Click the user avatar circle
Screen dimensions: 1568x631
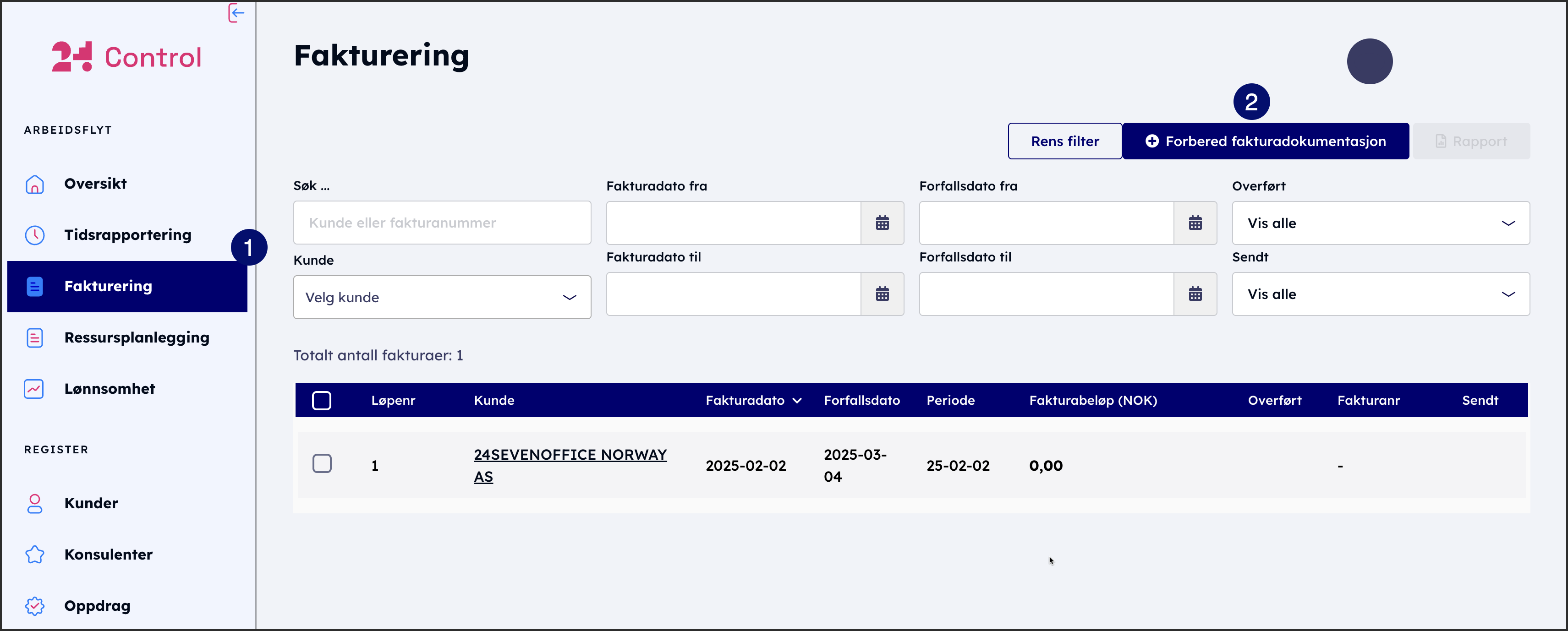(1369, 61)
